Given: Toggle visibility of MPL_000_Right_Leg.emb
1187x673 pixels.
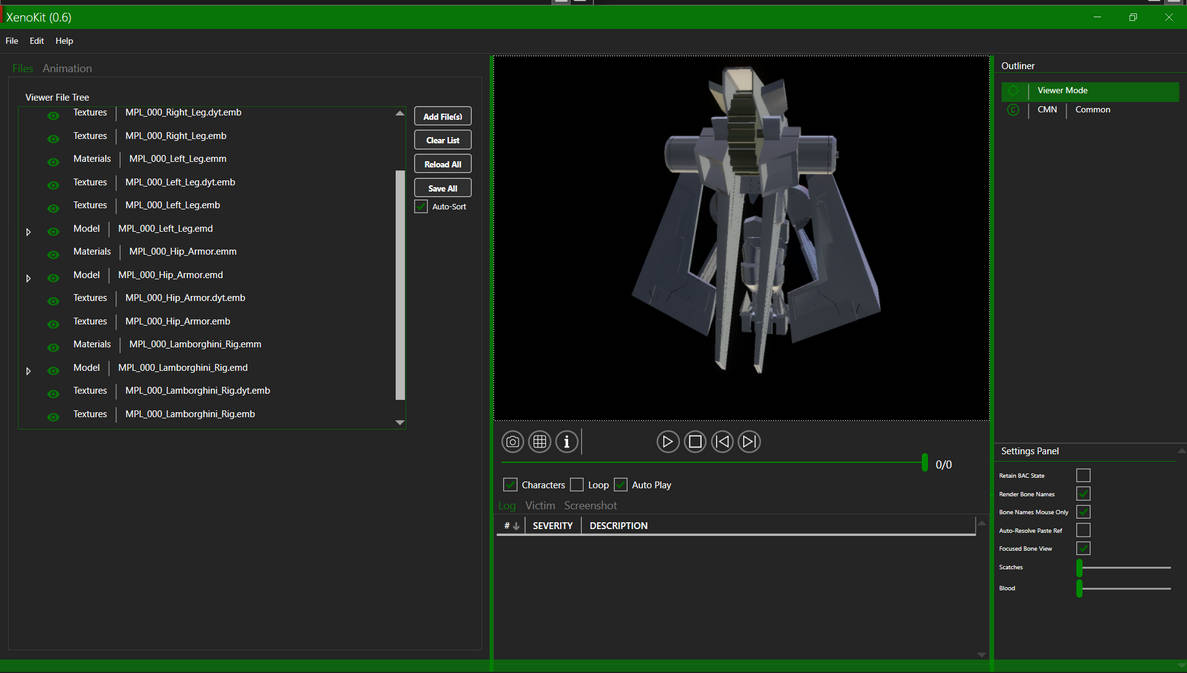Looking at the screenshot, I should [x=53, y=139].
